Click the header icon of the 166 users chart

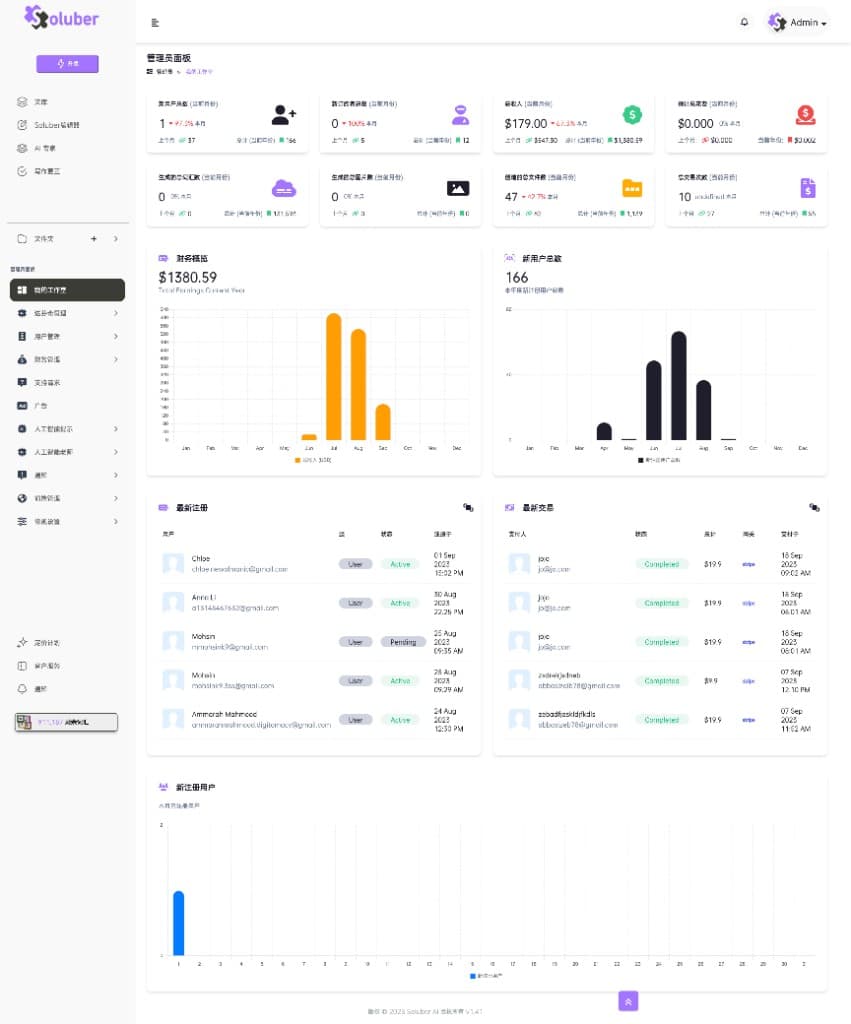(509, 259)
